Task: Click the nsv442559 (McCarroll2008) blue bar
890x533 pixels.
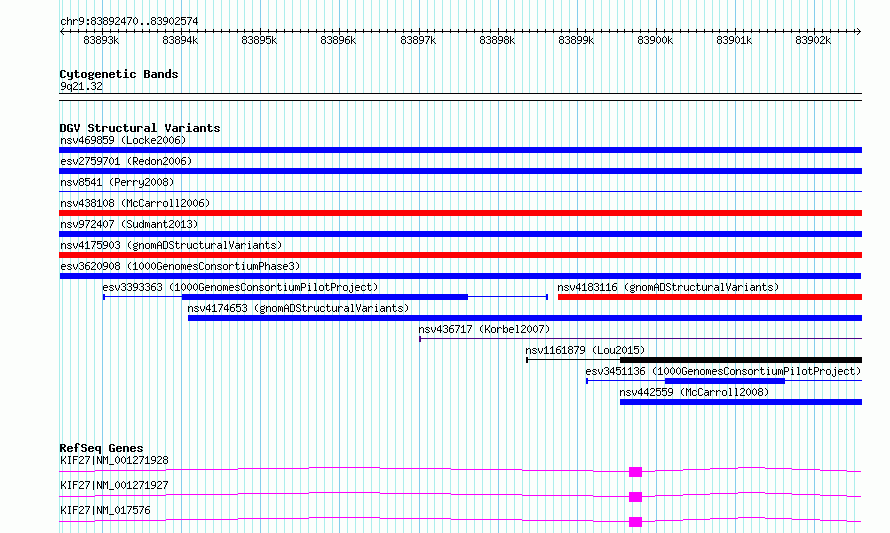Action: (x=741, y=402)
